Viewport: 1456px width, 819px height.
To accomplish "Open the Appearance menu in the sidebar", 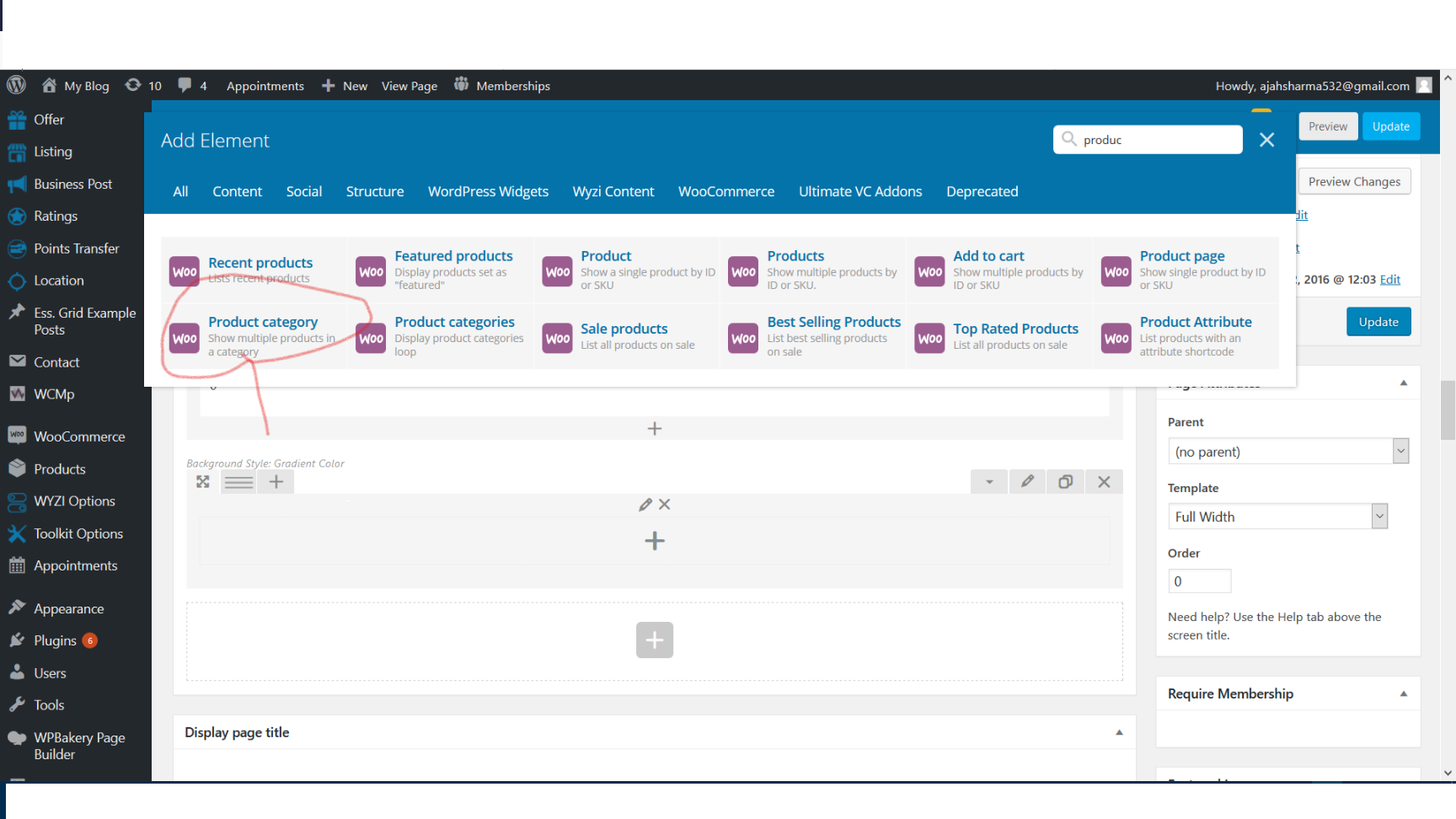I will pyautogui.click(x=67, y=608).
